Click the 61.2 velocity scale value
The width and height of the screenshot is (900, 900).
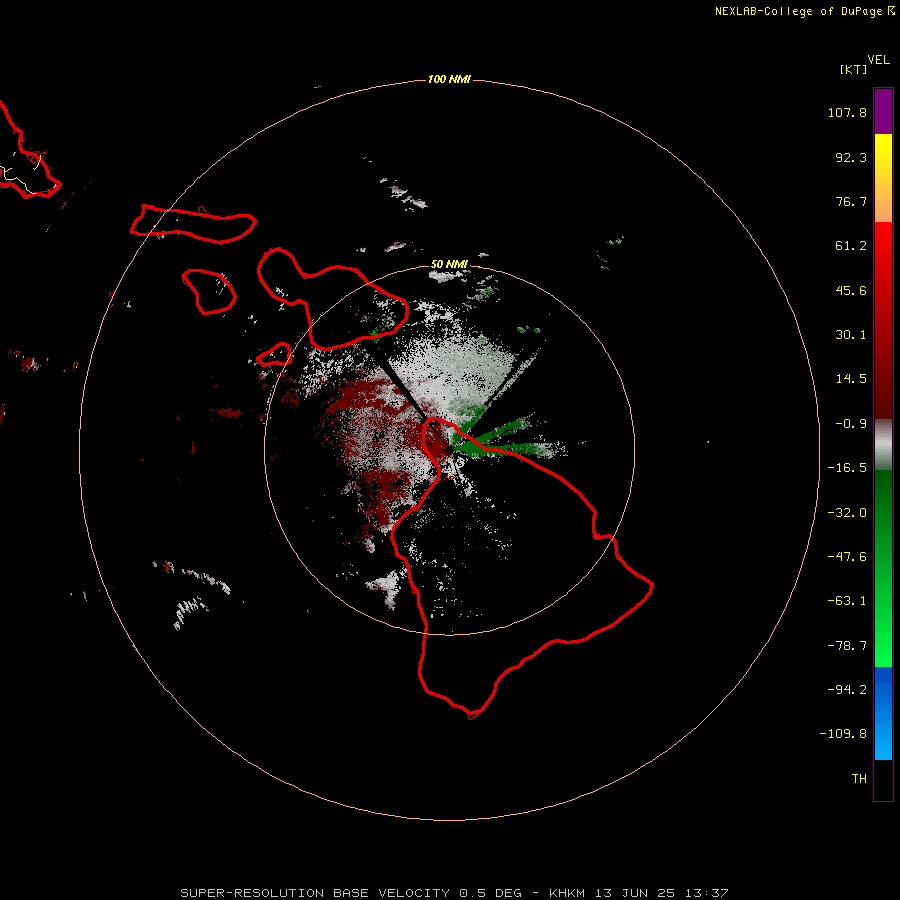[851, 246]
